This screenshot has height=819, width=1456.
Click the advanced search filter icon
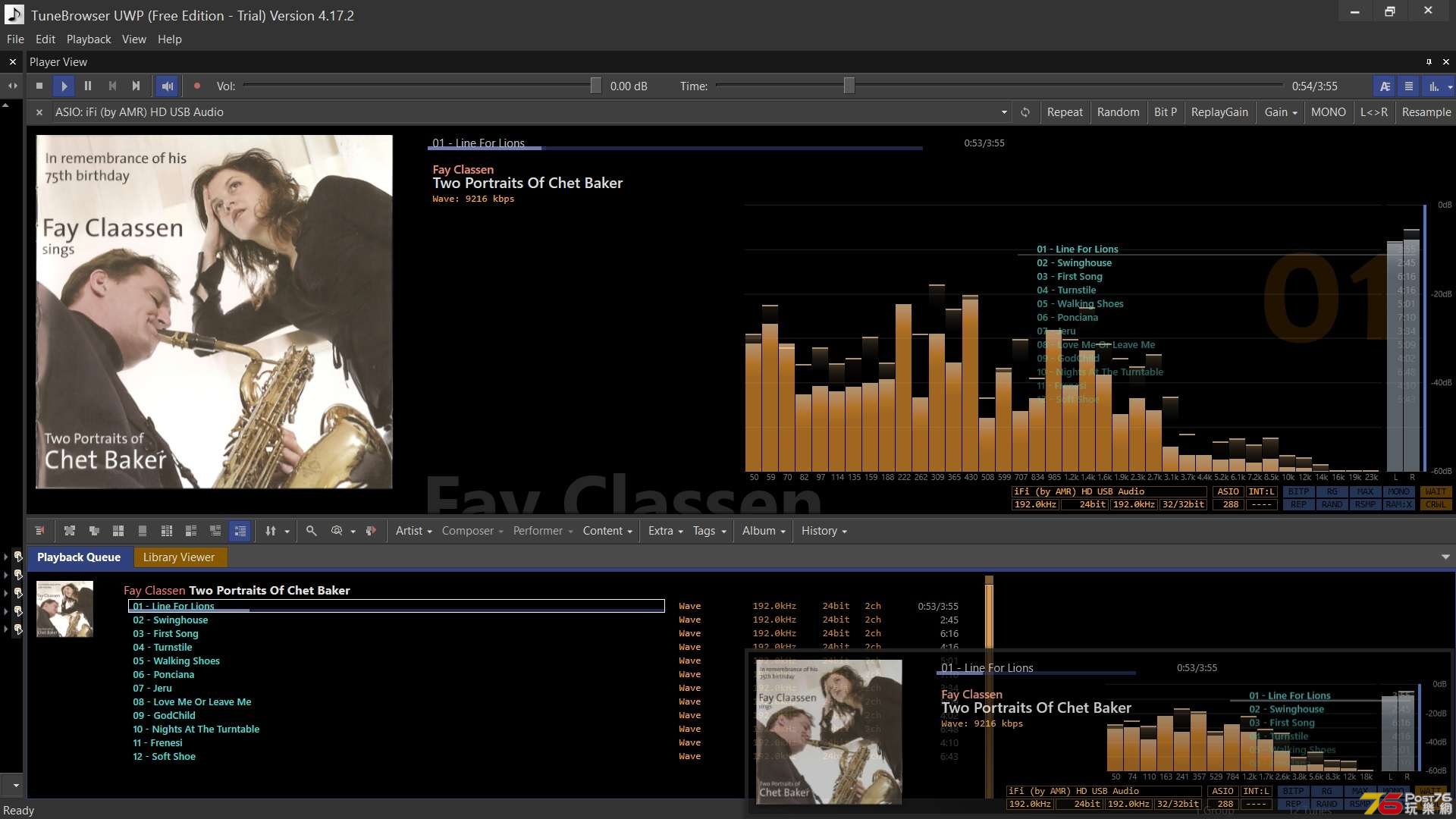pos(337,531)
